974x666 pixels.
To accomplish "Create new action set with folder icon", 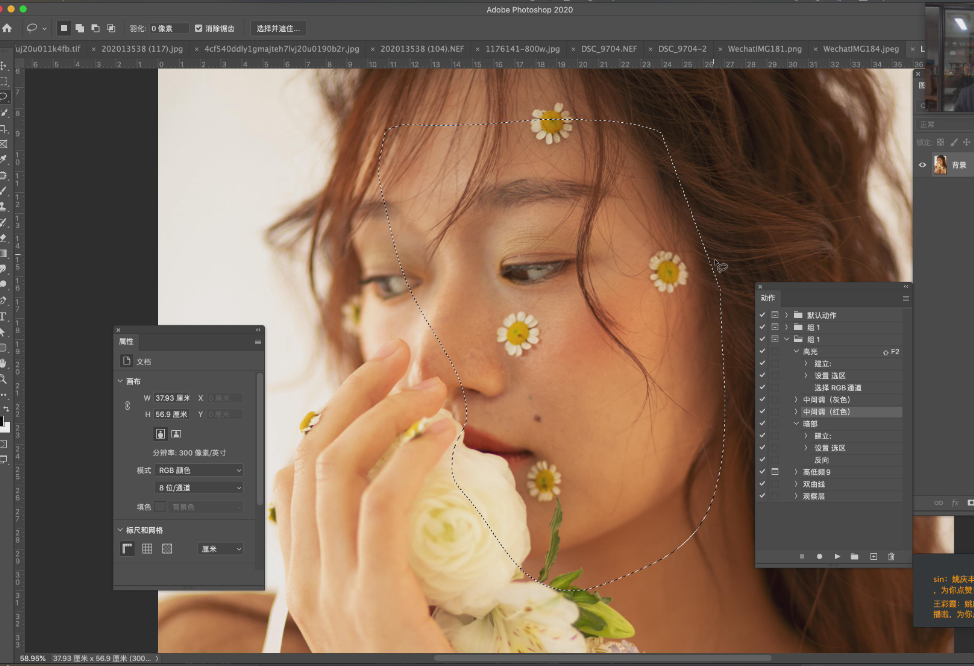I will pos(855,556).
